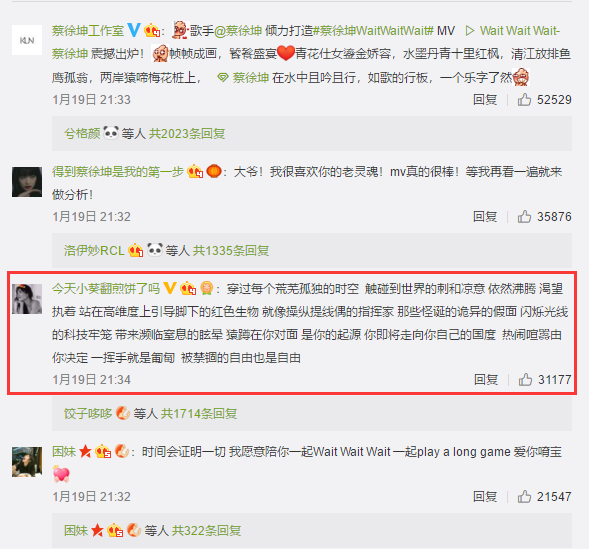Click thumbs-up icon beside 21547

coord(524,497)
